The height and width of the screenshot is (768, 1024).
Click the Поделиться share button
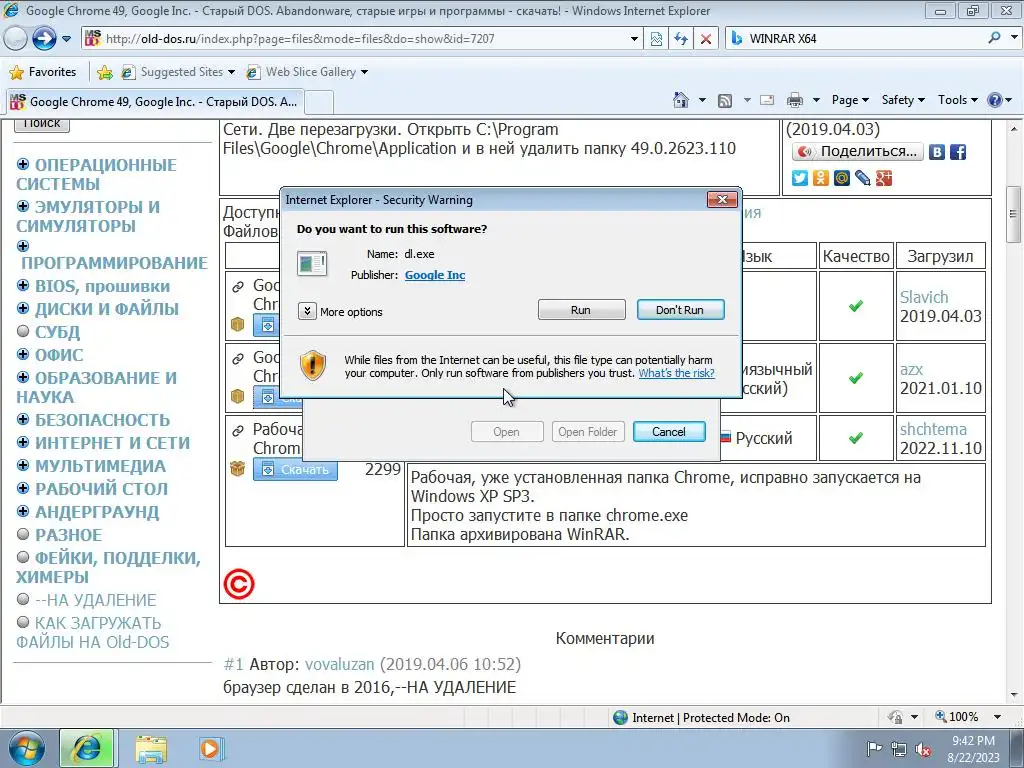pos(857,152)
